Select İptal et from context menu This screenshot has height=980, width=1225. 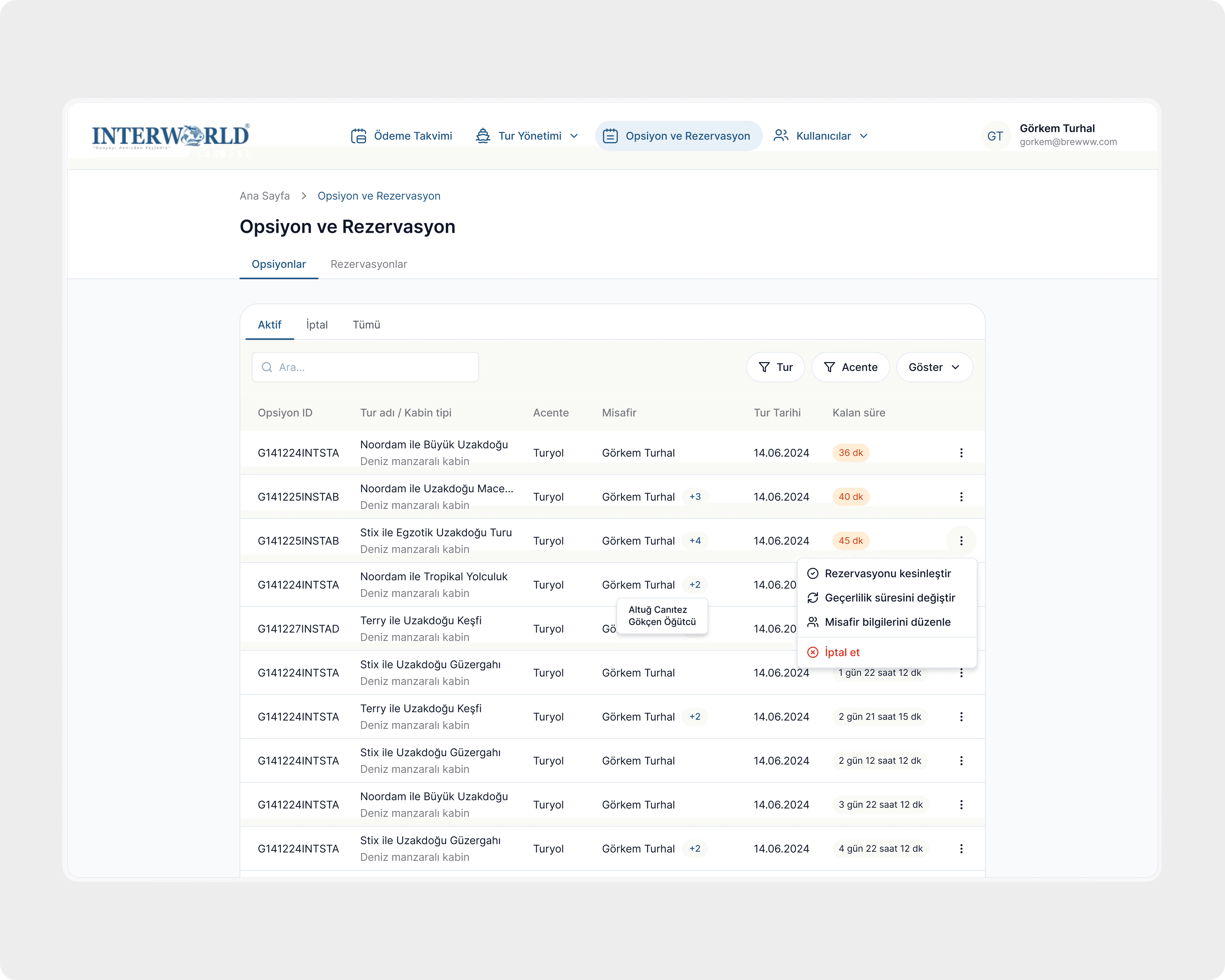pyautogui.click(x=887, y=652)
